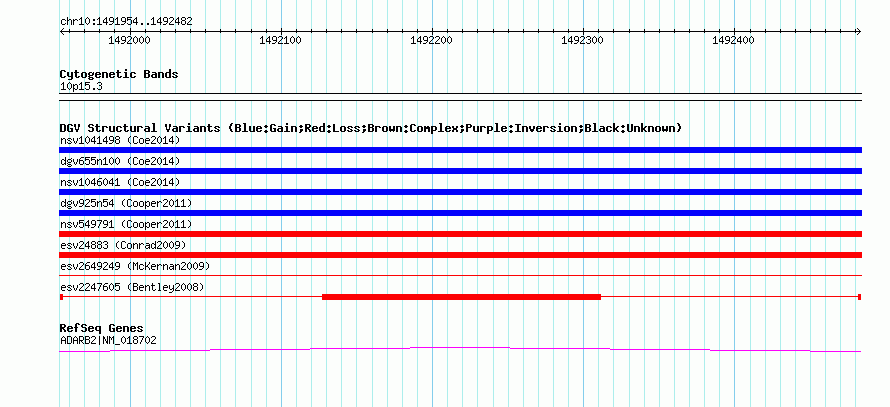Viewport: 890px width, 407px height.
Task: Open the ADARB2|NM_018702 gene label
Action: 108,341
